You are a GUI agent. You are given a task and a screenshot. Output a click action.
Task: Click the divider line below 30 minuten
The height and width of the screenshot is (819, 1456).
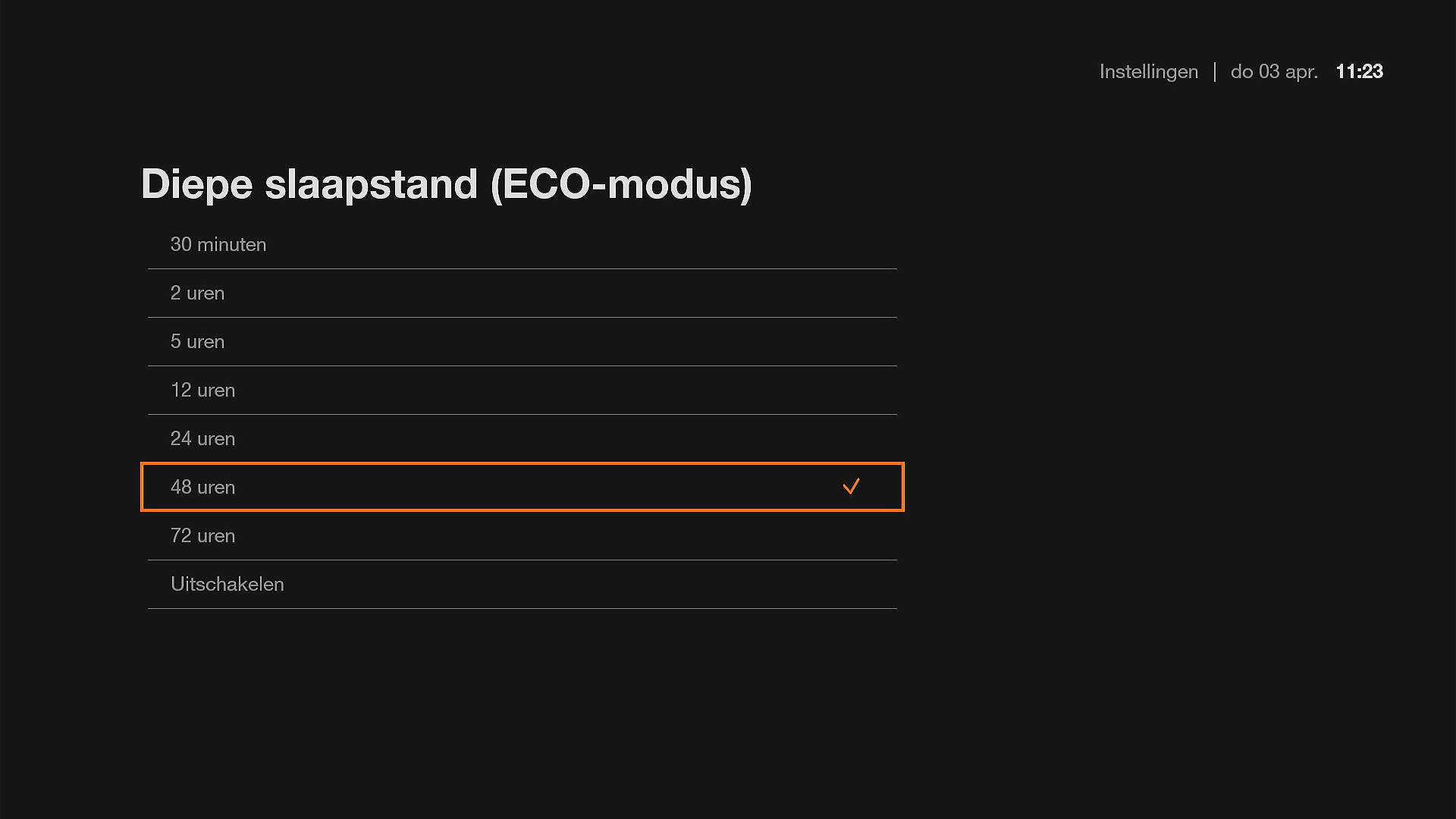coord(522,268)
